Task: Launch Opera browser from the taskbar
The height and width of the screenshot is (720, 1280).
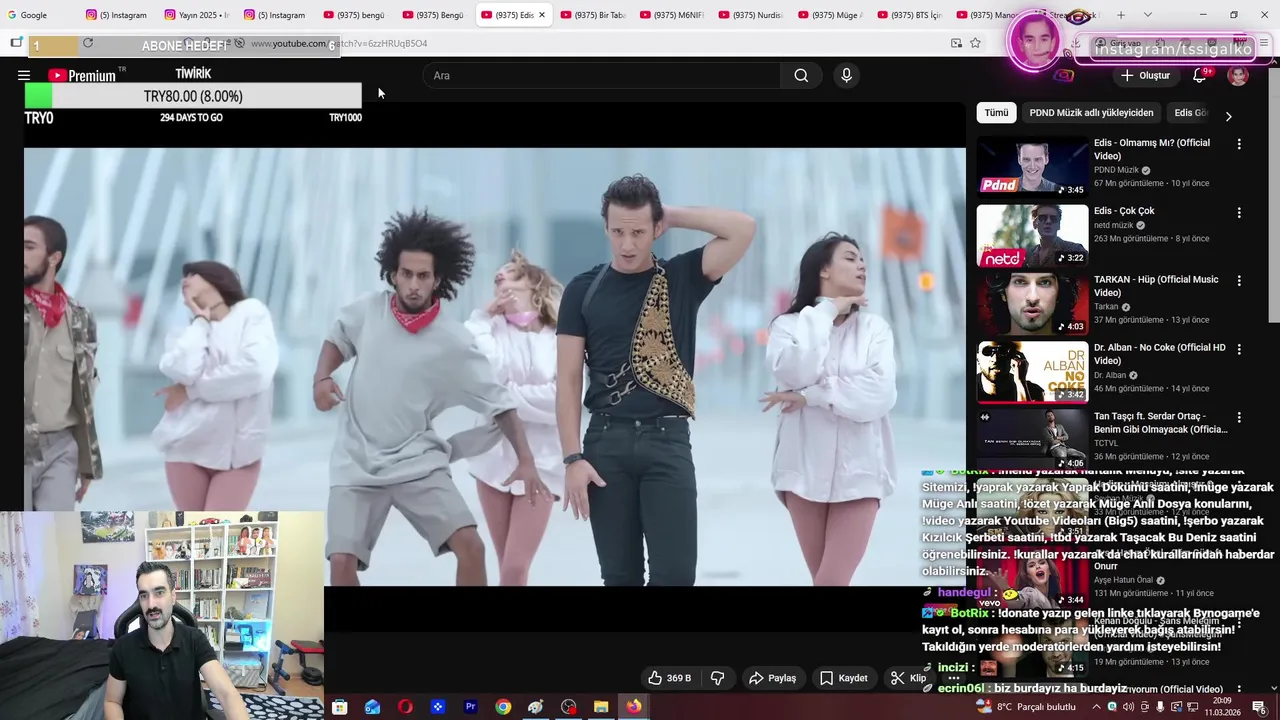Action: click(x=405, y=707)
